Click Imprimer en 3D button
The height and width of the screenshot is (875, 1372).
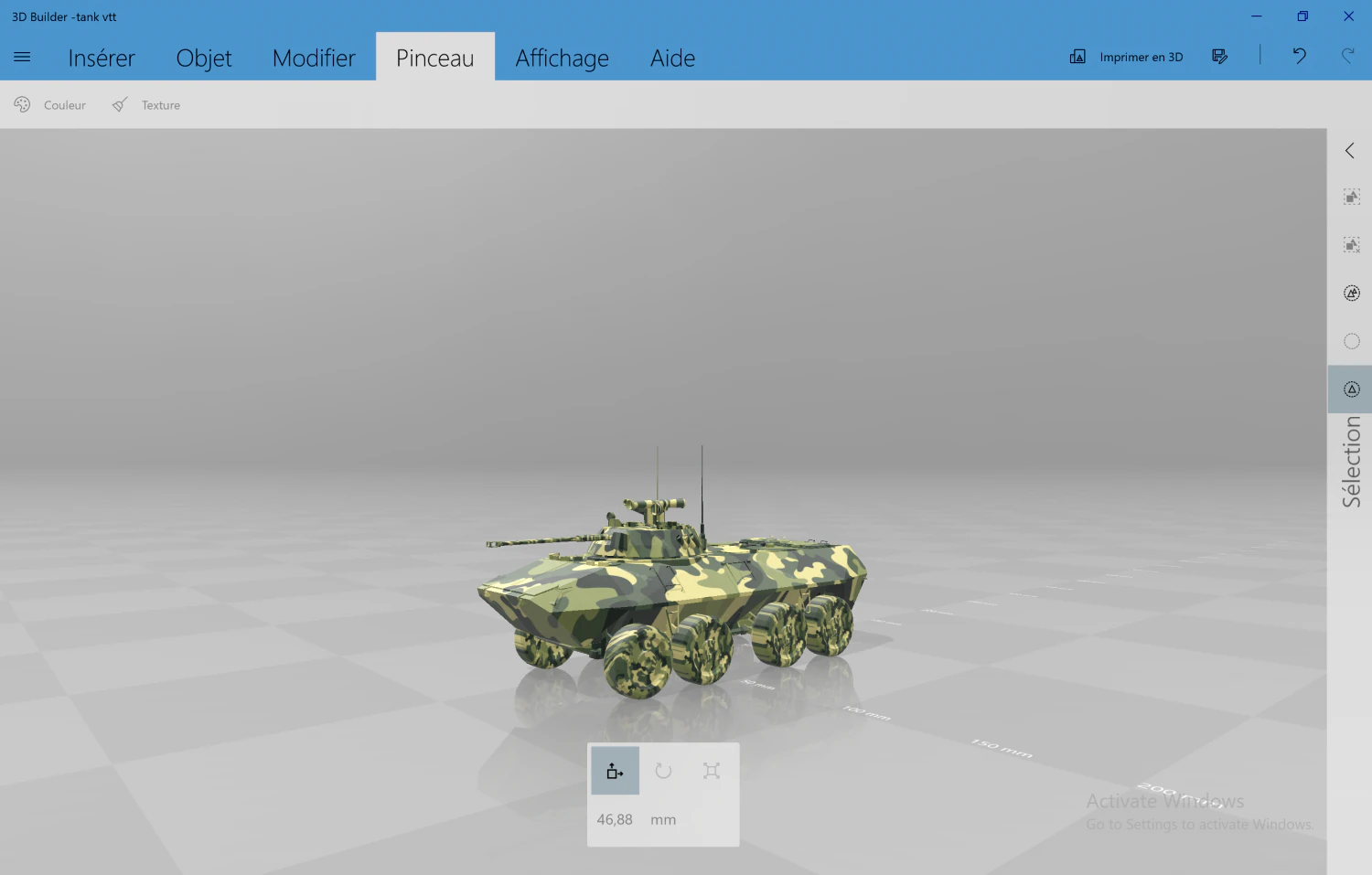click(x=1126, y=57)
